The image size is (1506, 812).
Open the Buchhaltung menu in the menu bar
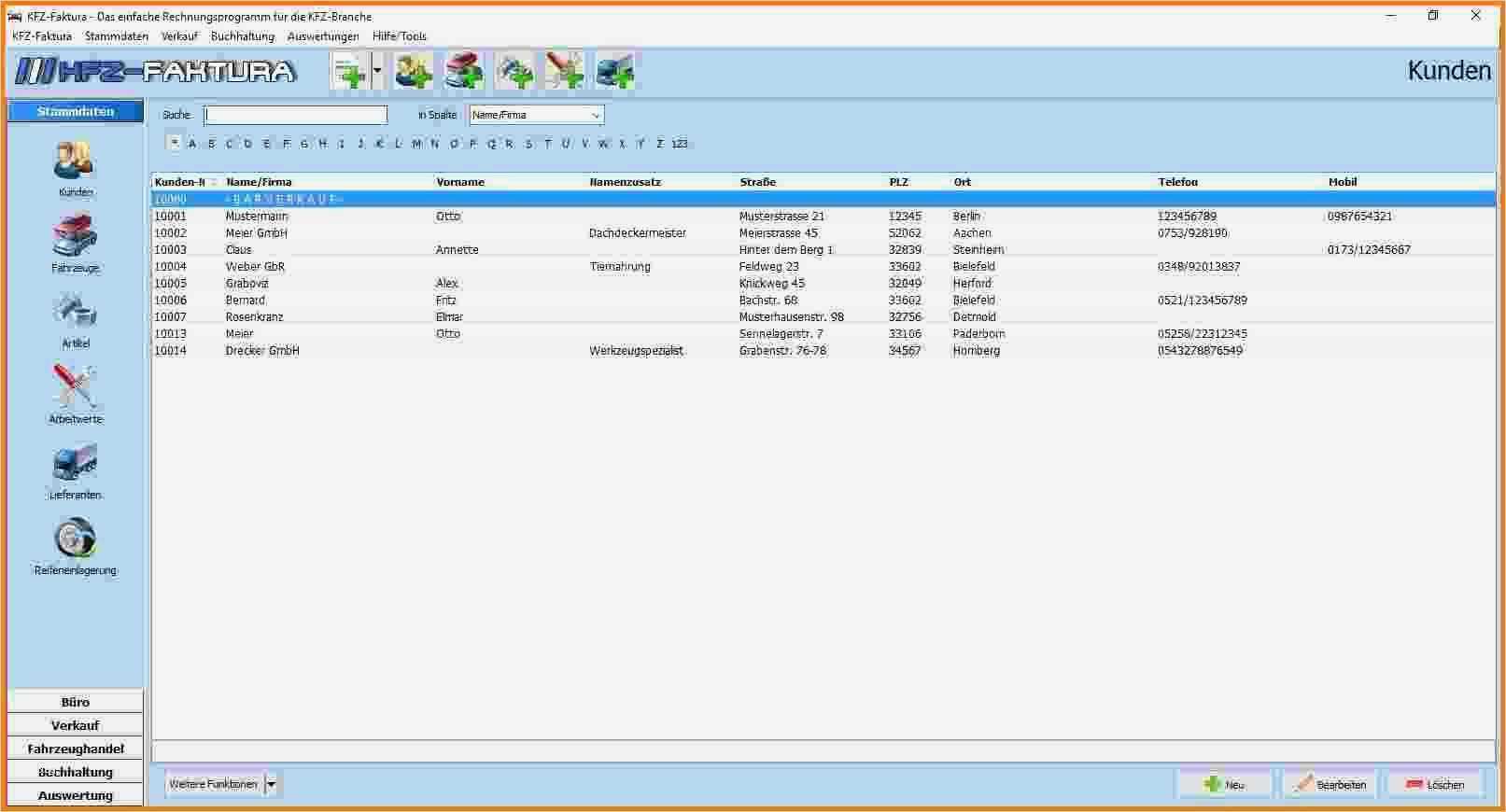tap(243, 36)
